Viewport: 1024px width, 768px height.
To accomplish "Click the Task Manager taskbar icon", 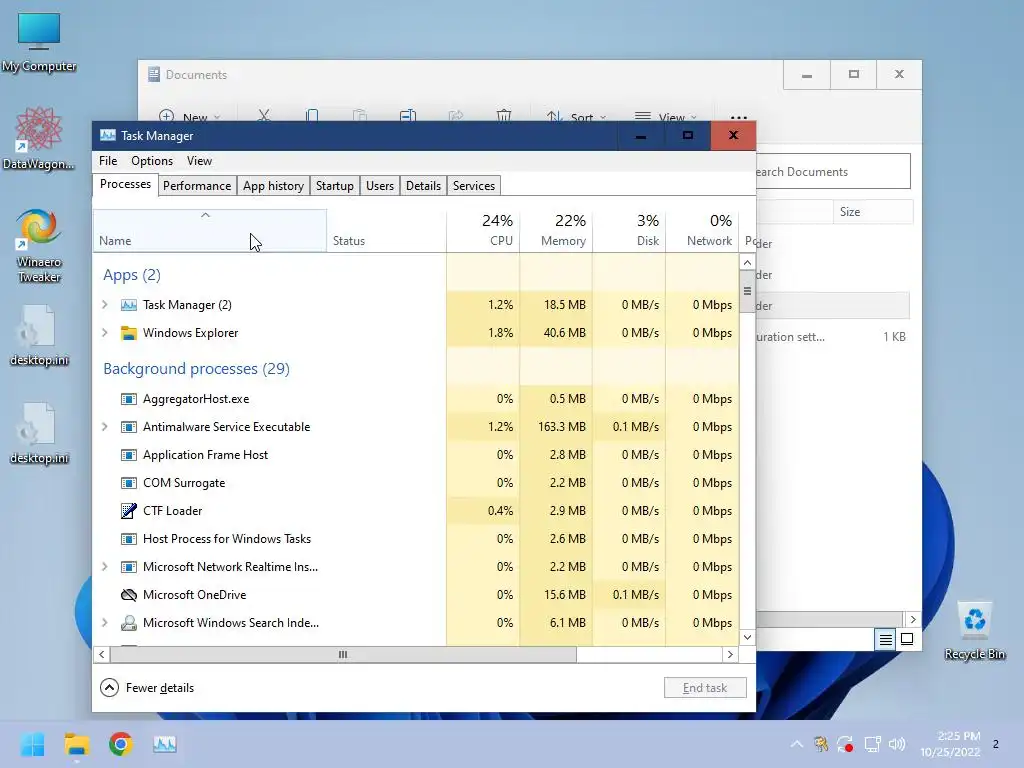I will point(165,744).
